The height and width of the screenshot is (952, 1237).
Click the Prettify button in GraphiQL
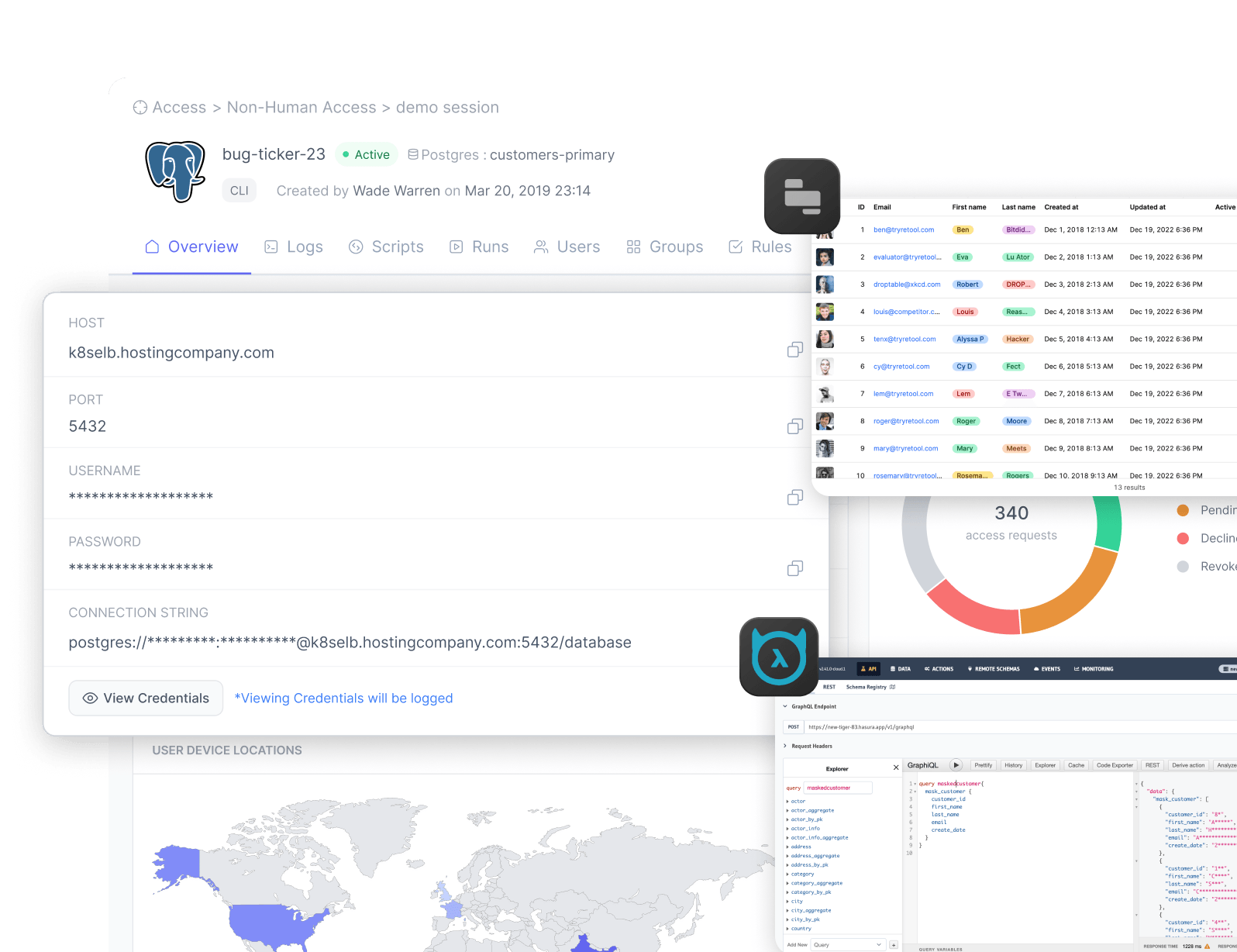click(983, 765)
